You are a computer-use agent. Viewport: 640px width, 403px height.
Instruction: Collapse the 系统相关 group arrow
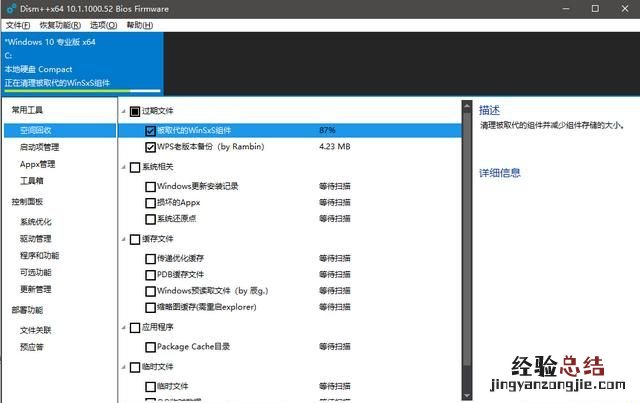pyautogui.click(x=124, y=167)
